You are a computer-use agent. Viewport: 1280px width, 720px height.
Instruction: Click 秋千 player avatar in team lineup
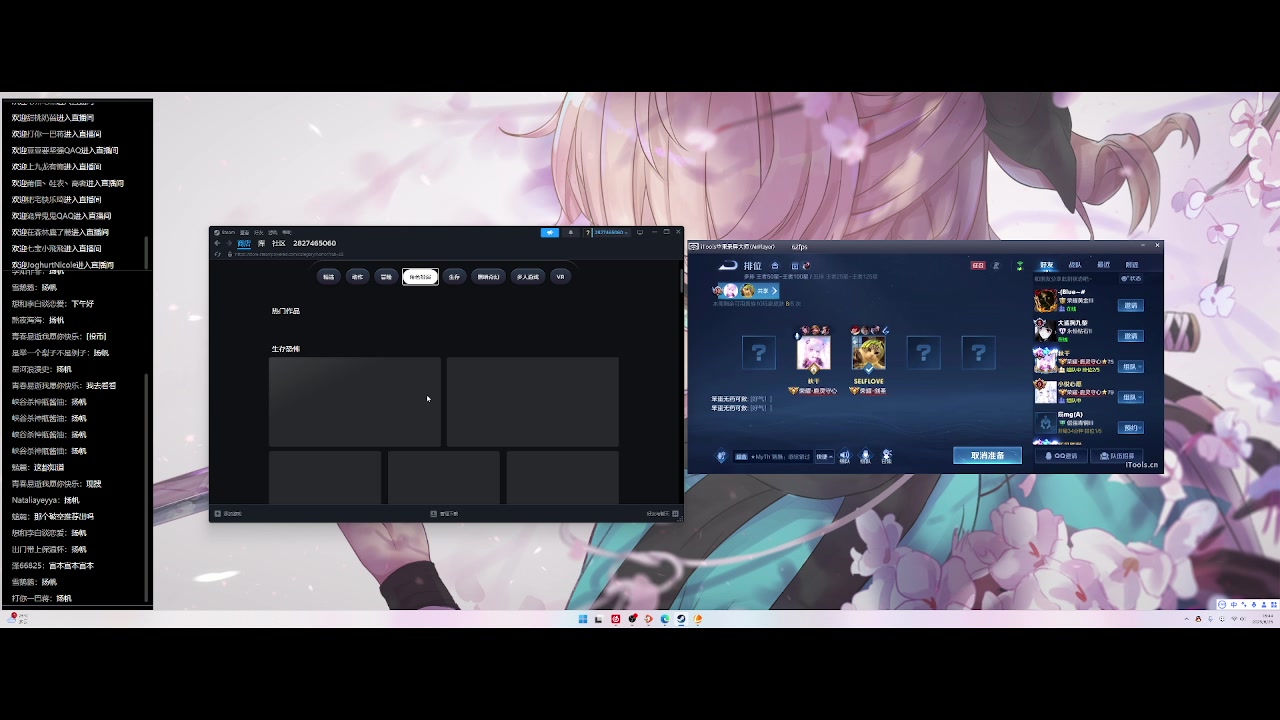pyautogui.click(x=813, y=353)
